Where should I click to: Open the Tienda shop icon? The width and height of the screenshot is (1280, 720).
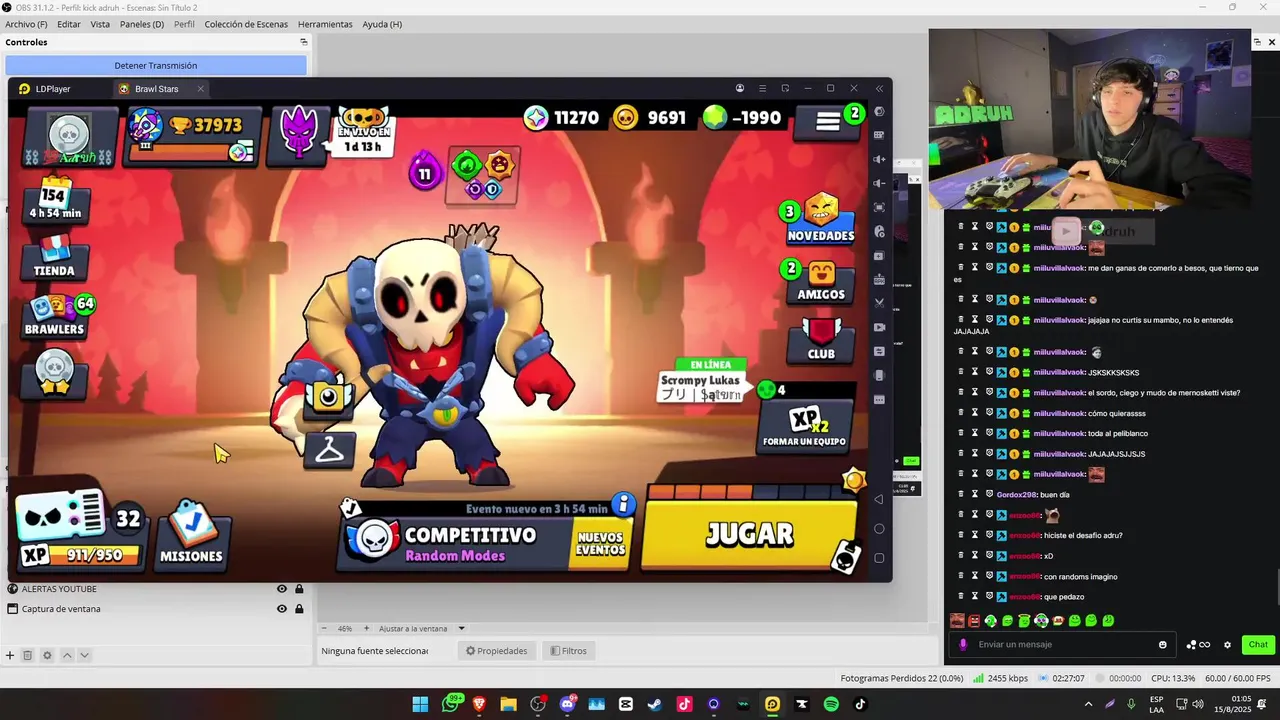(x=54, y=256)
